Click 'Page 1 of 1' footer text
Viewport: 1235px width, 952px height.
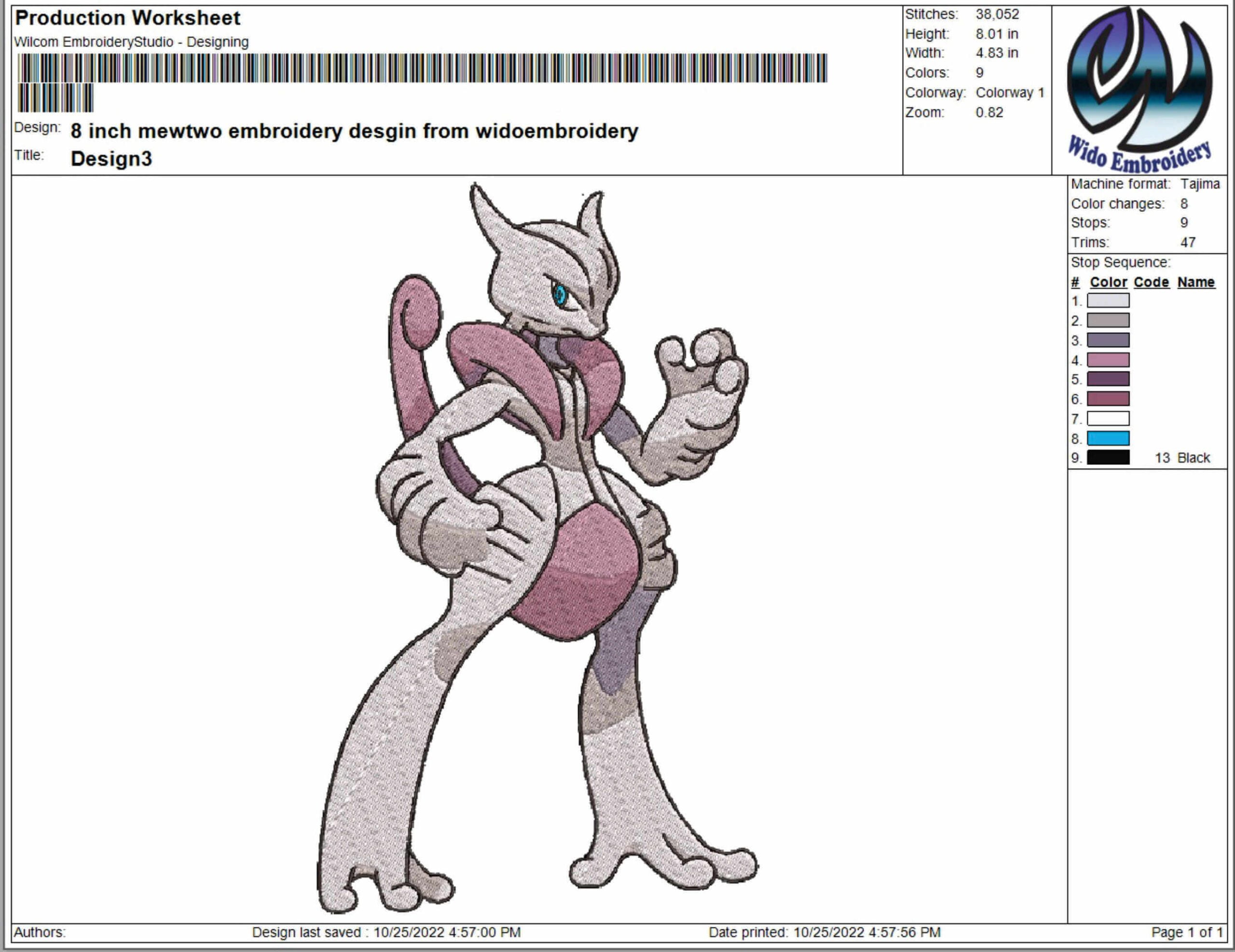(x=1187, y=932)
